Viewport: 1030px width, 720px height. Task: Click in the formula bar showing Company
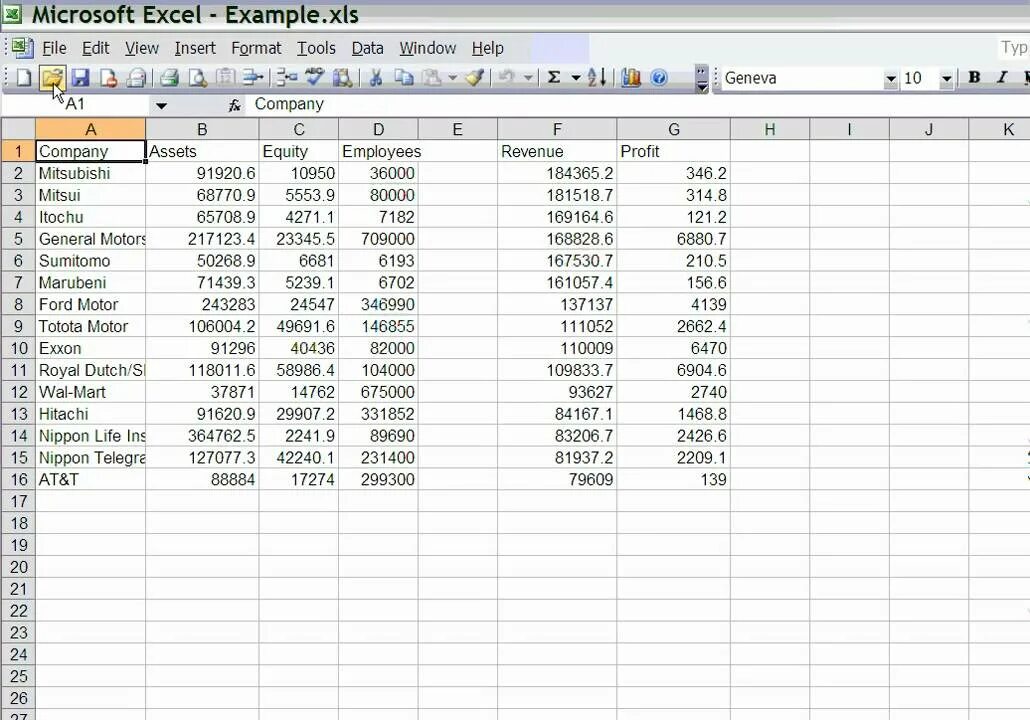[x=637, y=104]
